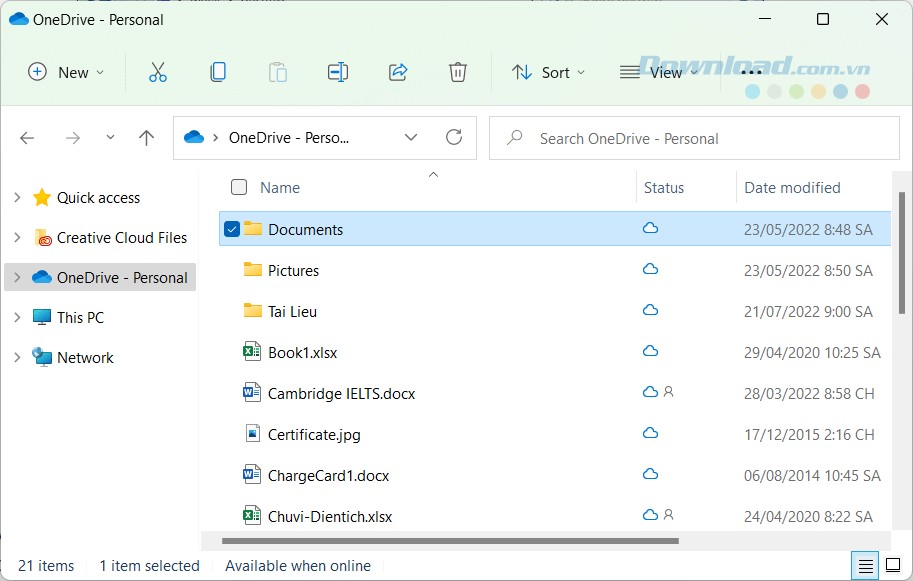Open the New menu

(x=65, y=71)
